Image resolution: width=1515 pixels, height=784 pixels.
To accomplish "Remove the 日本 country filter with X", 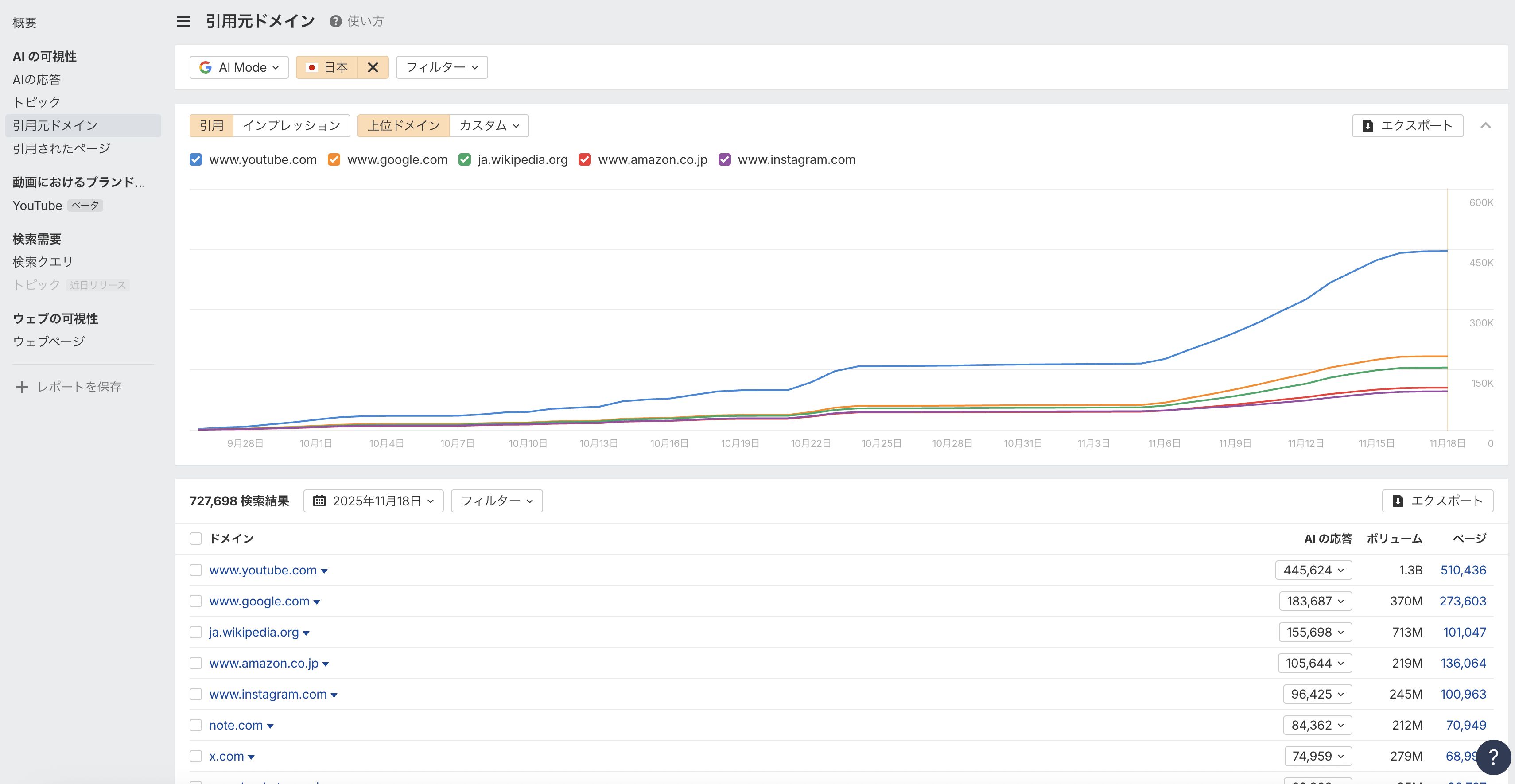I will point(373,68).
